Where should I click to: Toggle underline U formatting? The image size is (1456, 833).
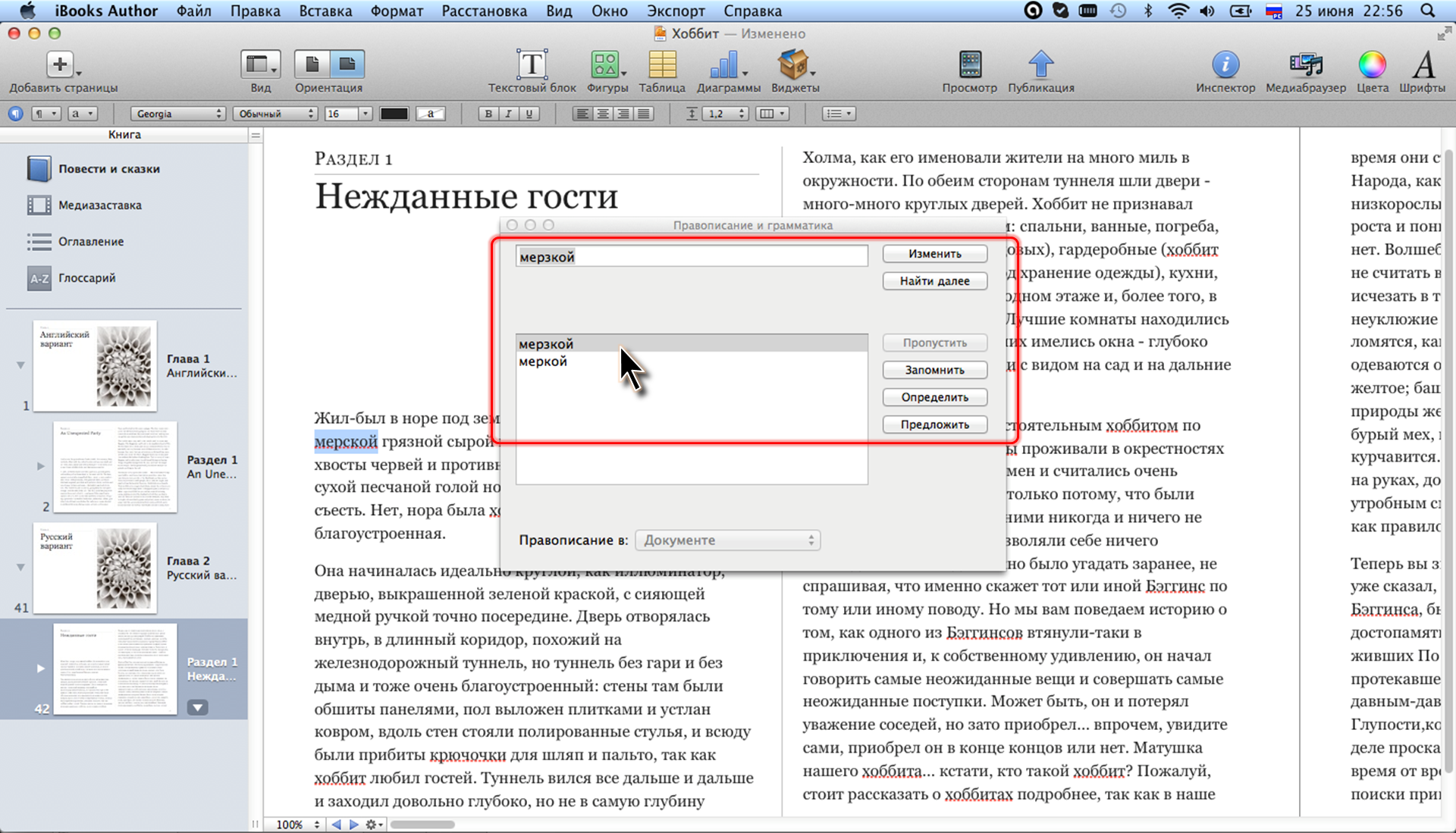coord(529,114)
